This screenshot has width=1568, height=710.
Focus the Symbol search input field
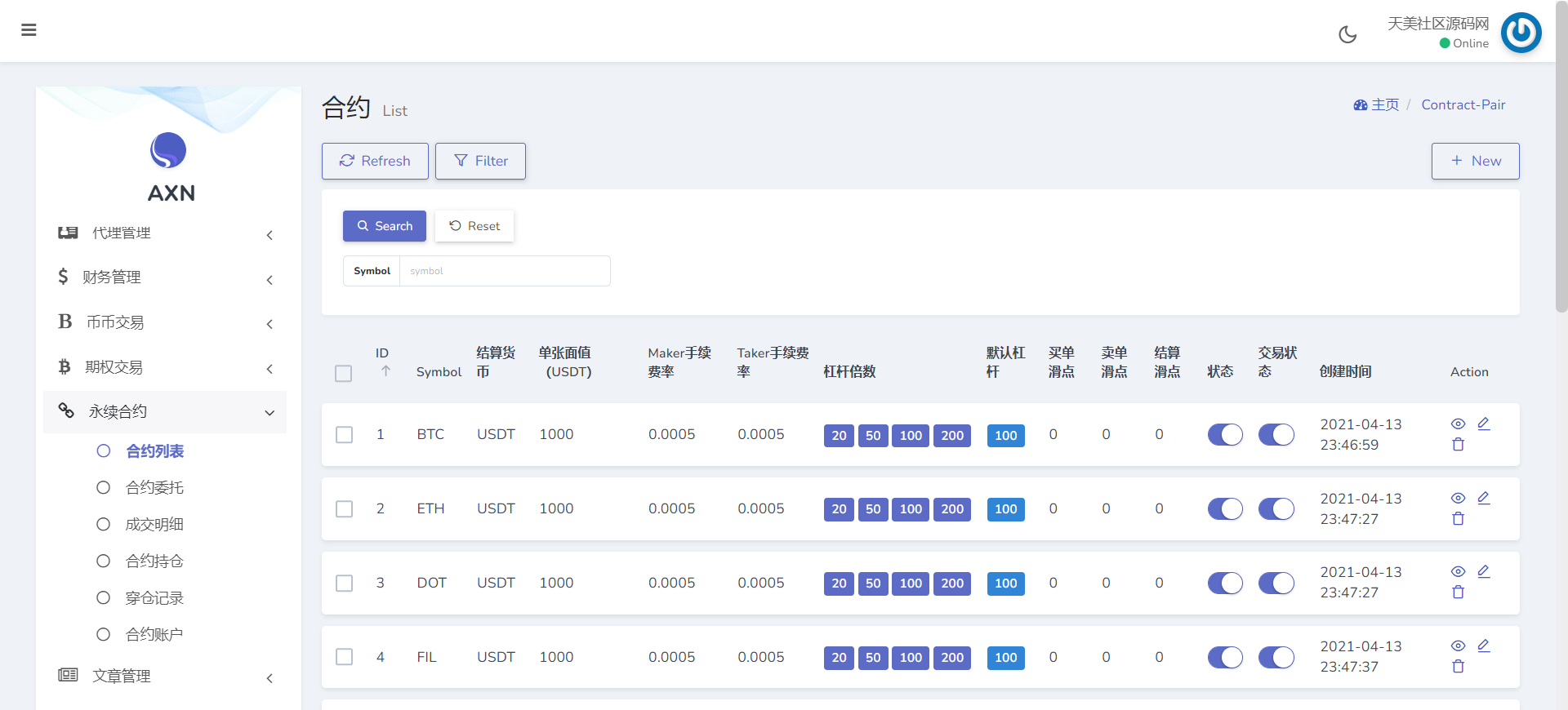(504, 271)
